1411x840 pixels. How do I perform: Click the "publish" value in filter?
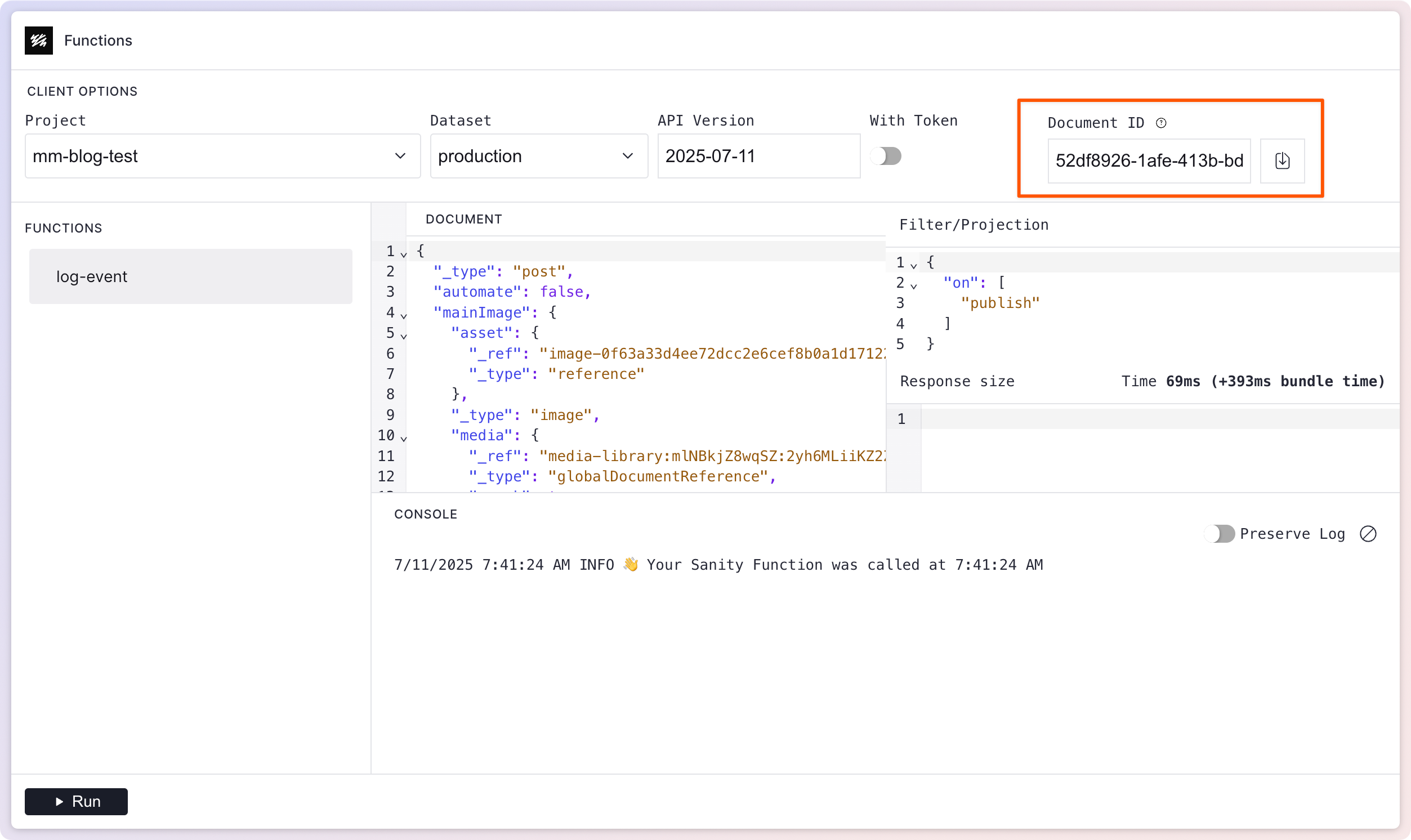[x=1000, y=303]
